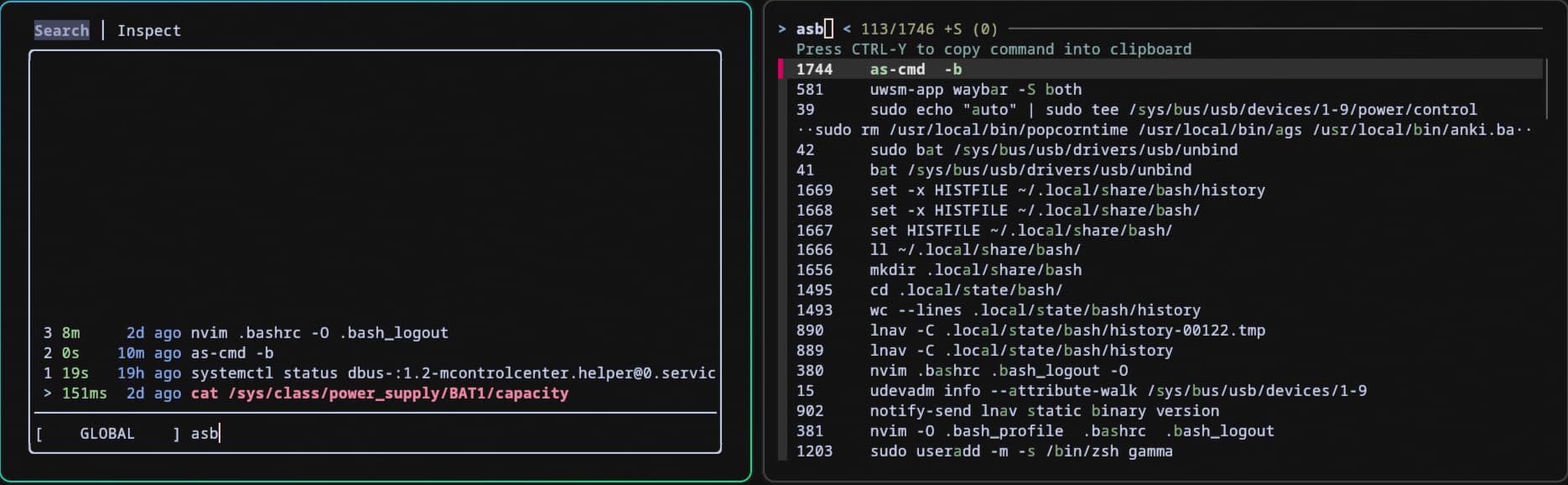Click the 8m duration value
The image size is (1568, 485).
[70, 333]
